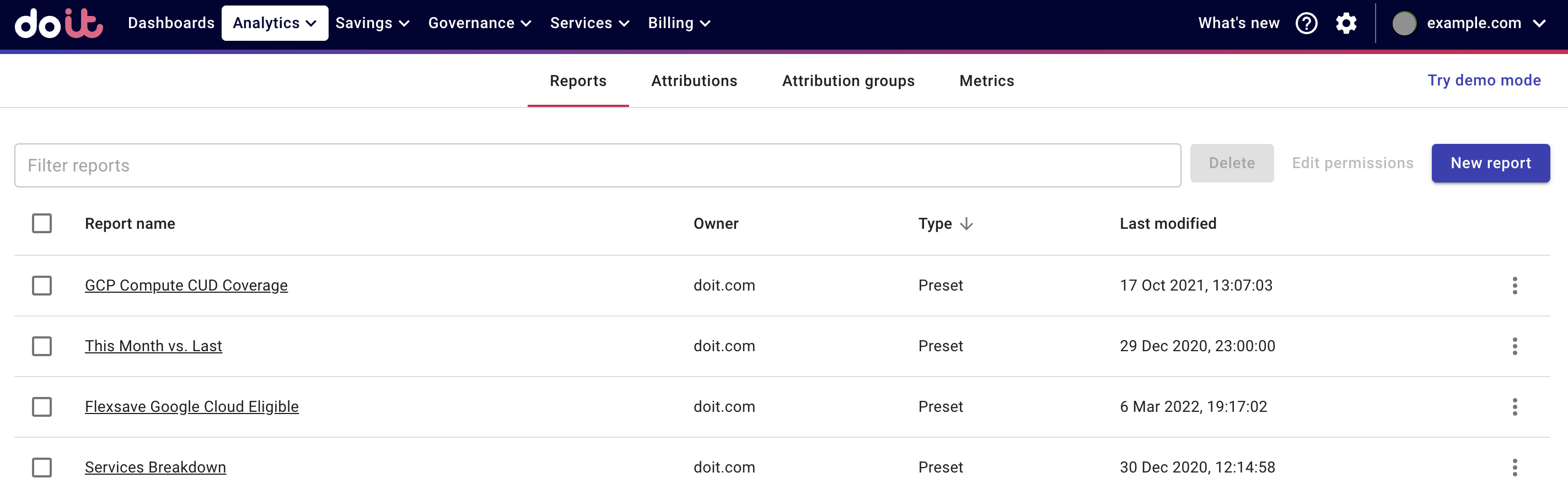Open more options for GCP Compute CUD Coverage
The width and height of the screenshot is (1568, 494).
click(x=1515, y=286)
